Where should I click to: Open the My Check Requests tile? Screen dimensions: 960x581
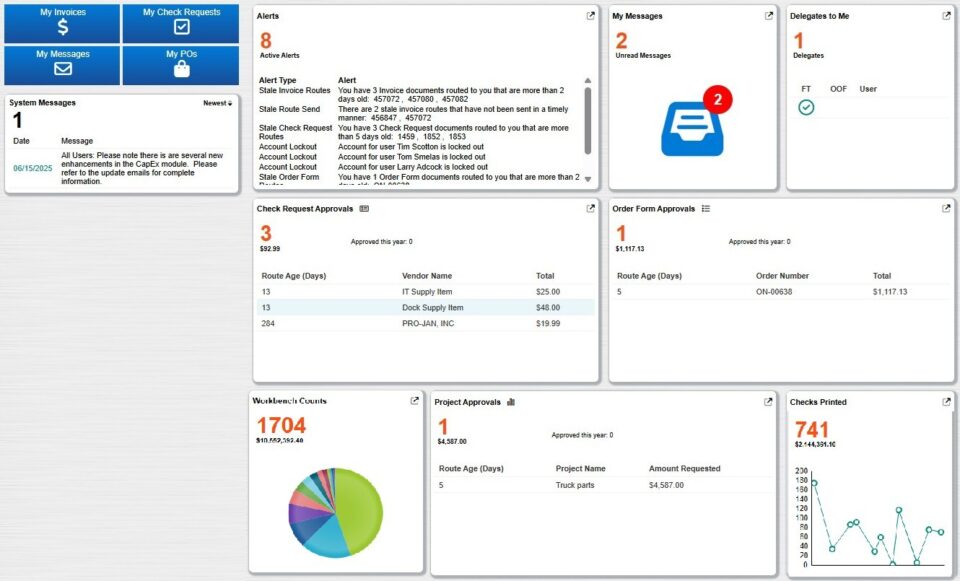pos(181,23)
